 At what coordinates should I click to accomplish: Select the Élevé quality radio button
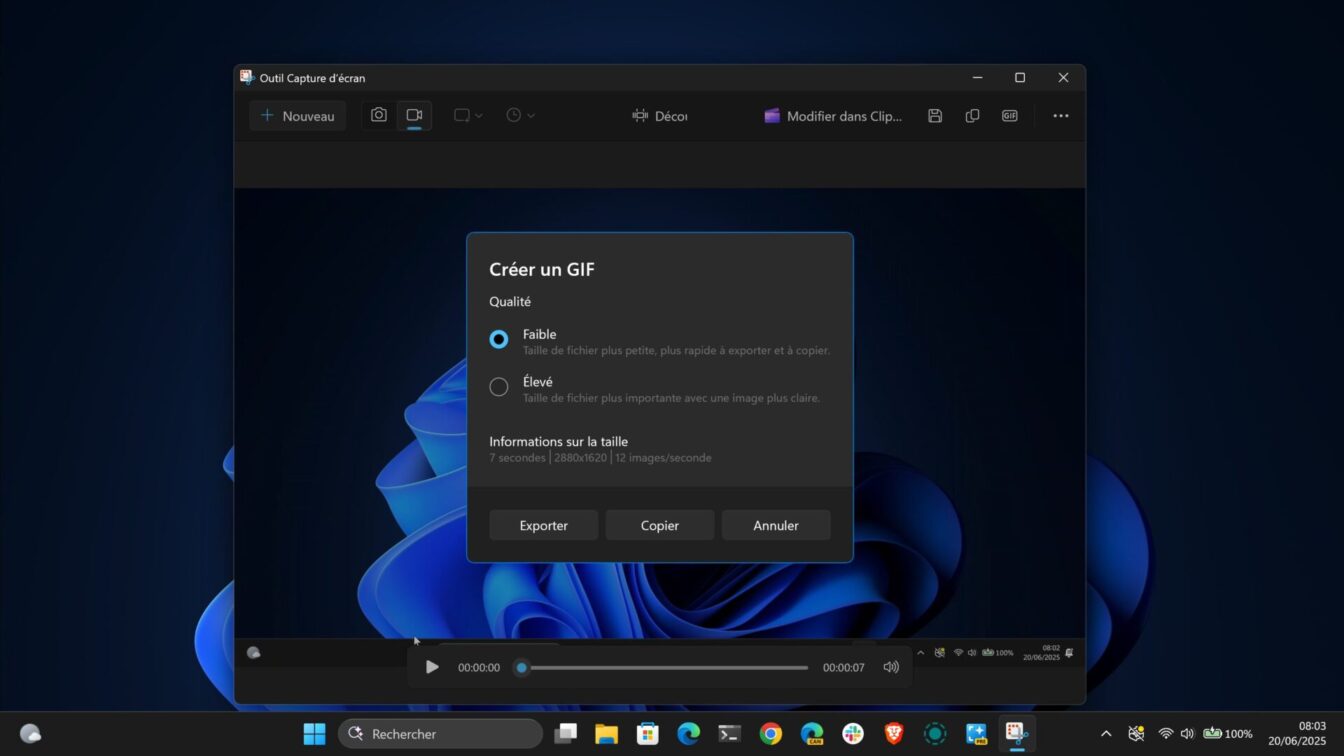499,387
